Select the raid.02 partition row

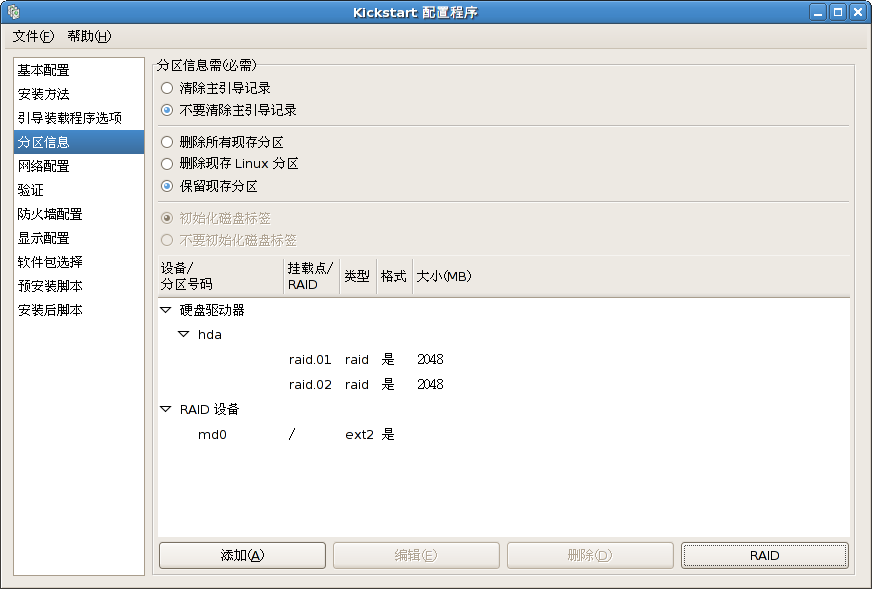click(x=504, y=384)
